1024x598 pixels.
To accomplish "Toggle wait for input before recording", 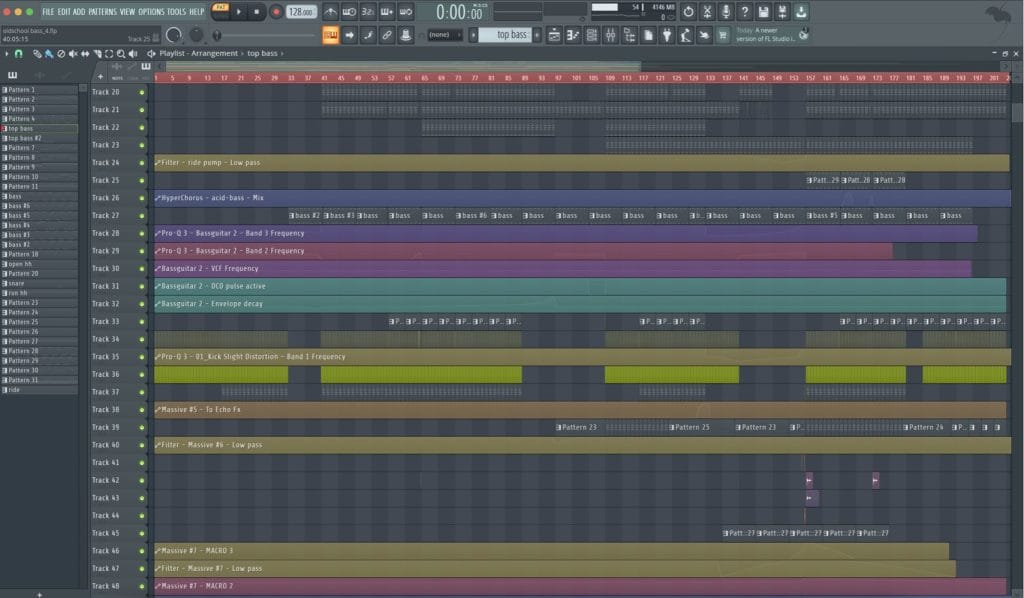I will [x=349, y=12].
